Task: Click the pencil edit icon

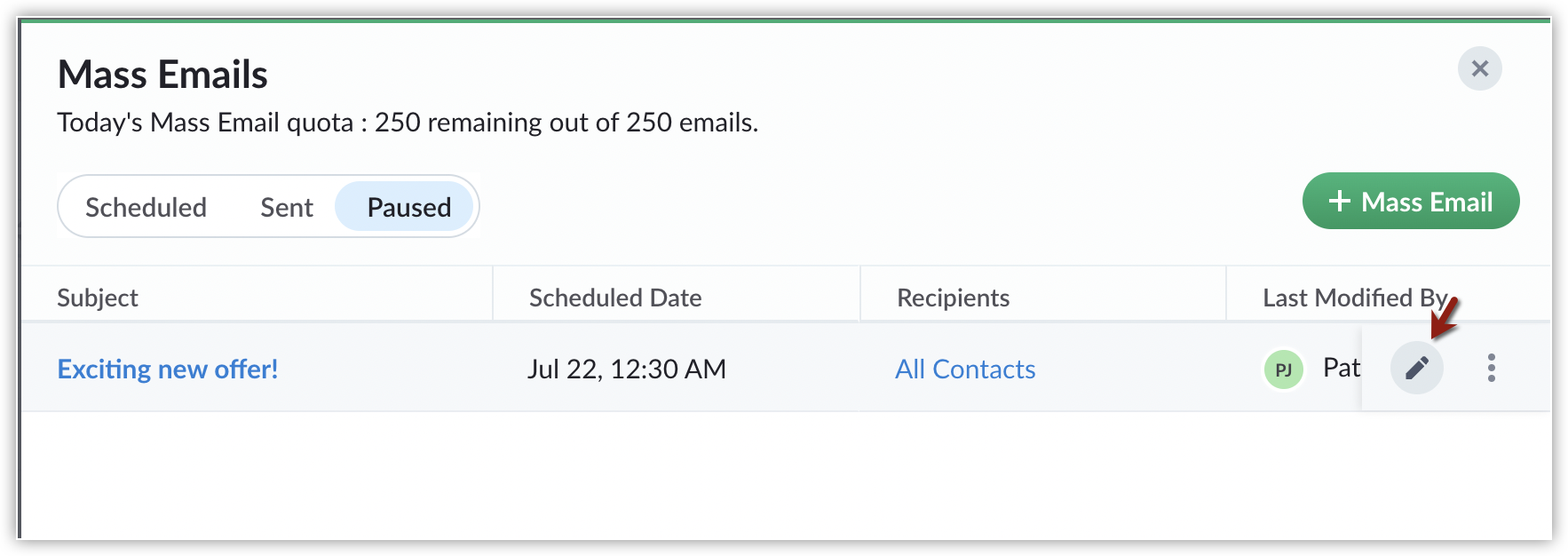Action: tap(1416, 368)
